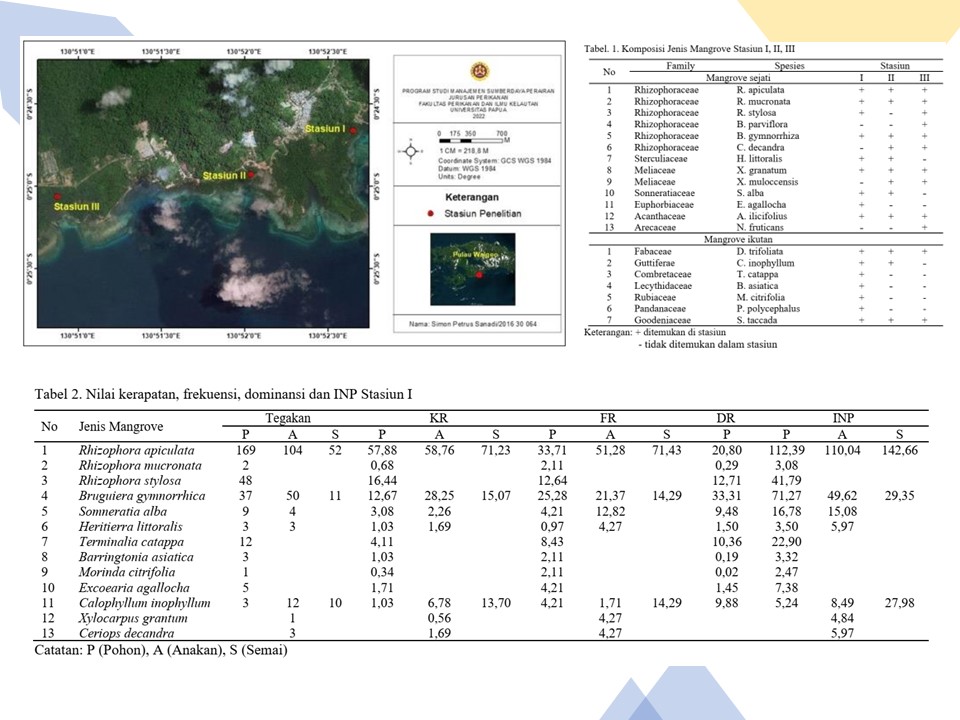Select the "Mangrove sejati" section heading

pyautogui.click(x=738, y=78)
